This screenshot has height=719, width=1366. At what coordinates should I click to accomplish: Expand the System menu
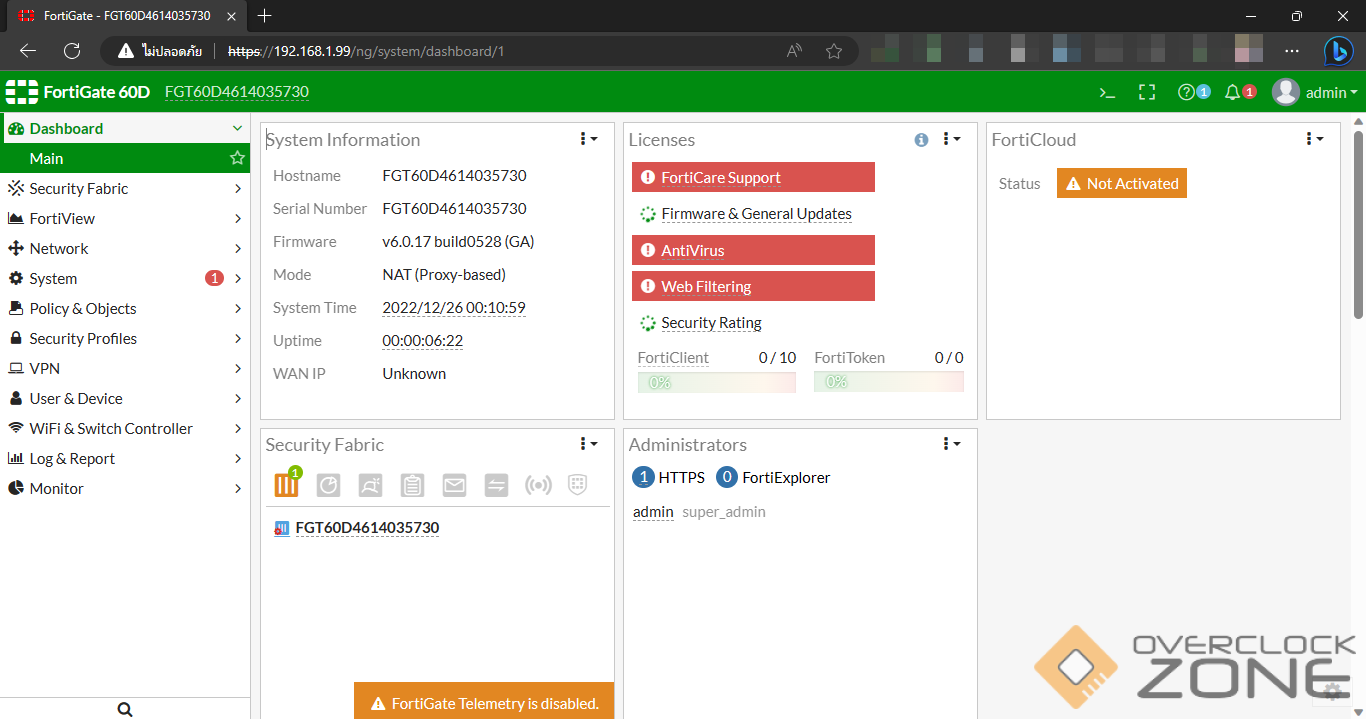coord(238,278)
